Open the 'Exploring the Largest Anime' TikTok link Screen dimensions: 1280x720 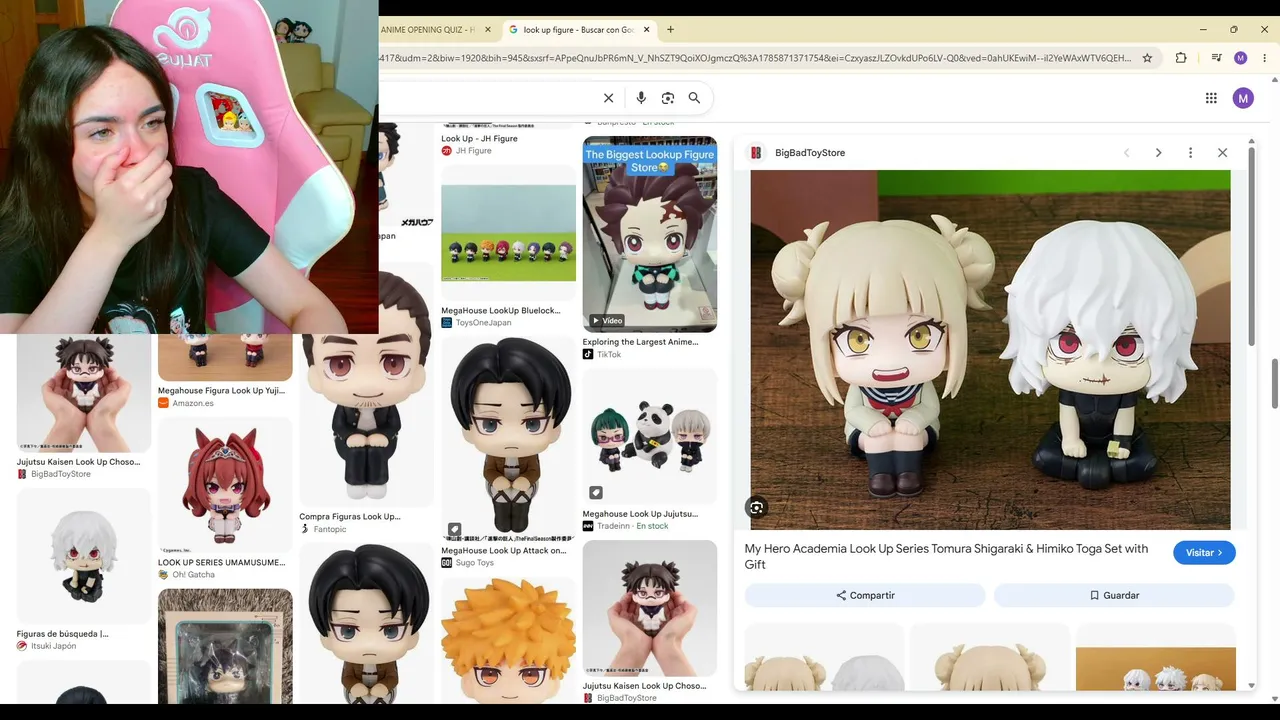[x=640, y=342]
